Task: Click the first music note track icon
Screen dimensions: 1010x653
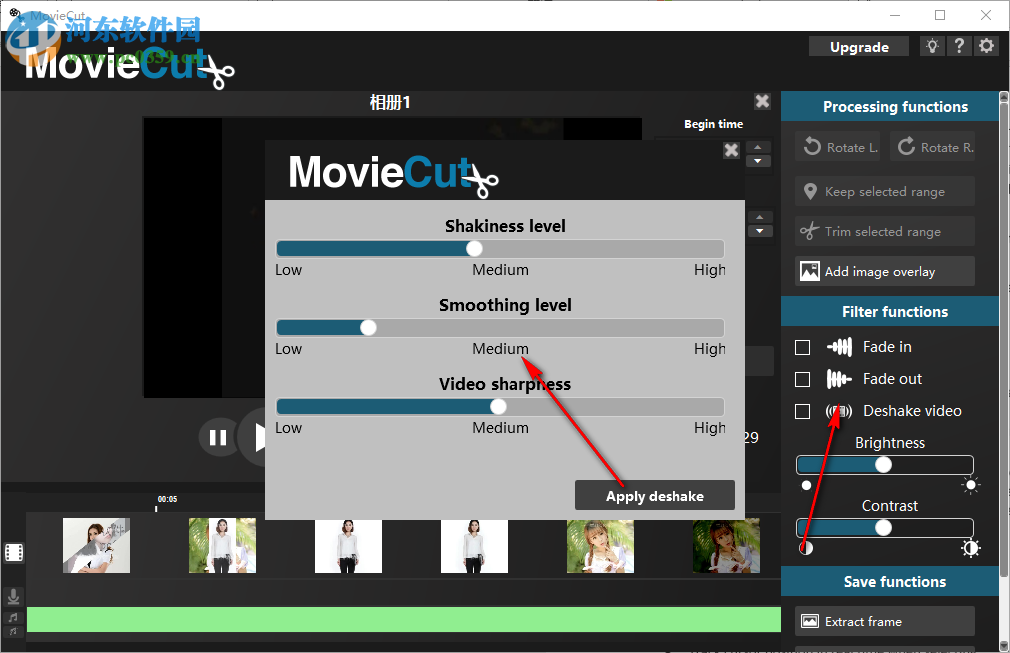Action: 13,618
